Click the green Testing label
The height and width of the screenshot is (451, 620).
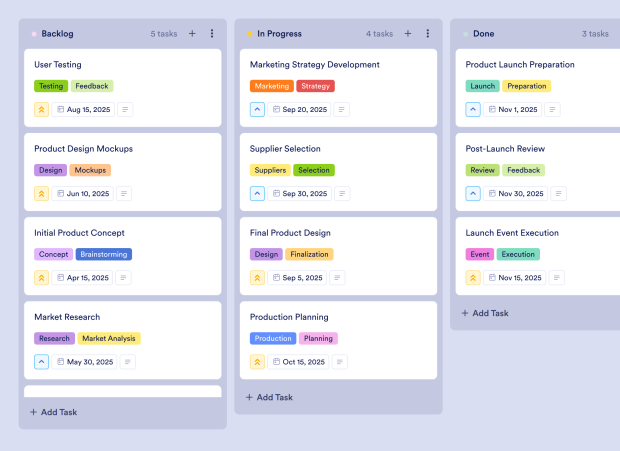pyautogui.click(x=51, y=86)
